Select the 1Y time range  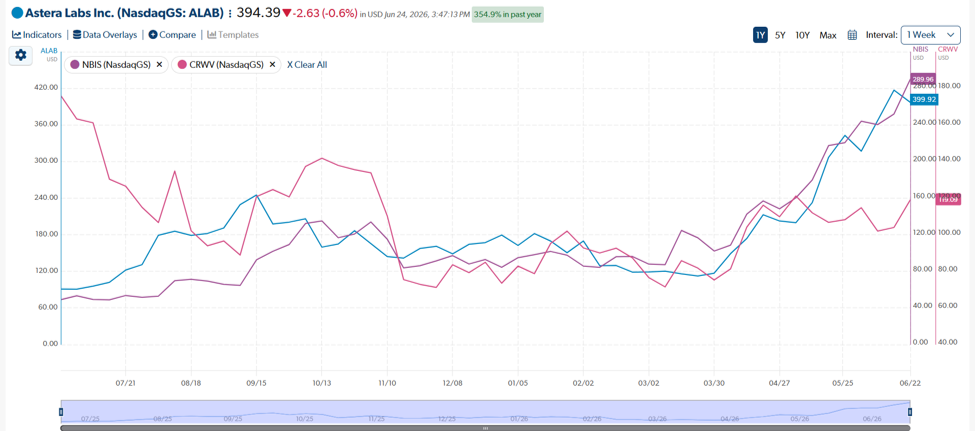(760, 35)
